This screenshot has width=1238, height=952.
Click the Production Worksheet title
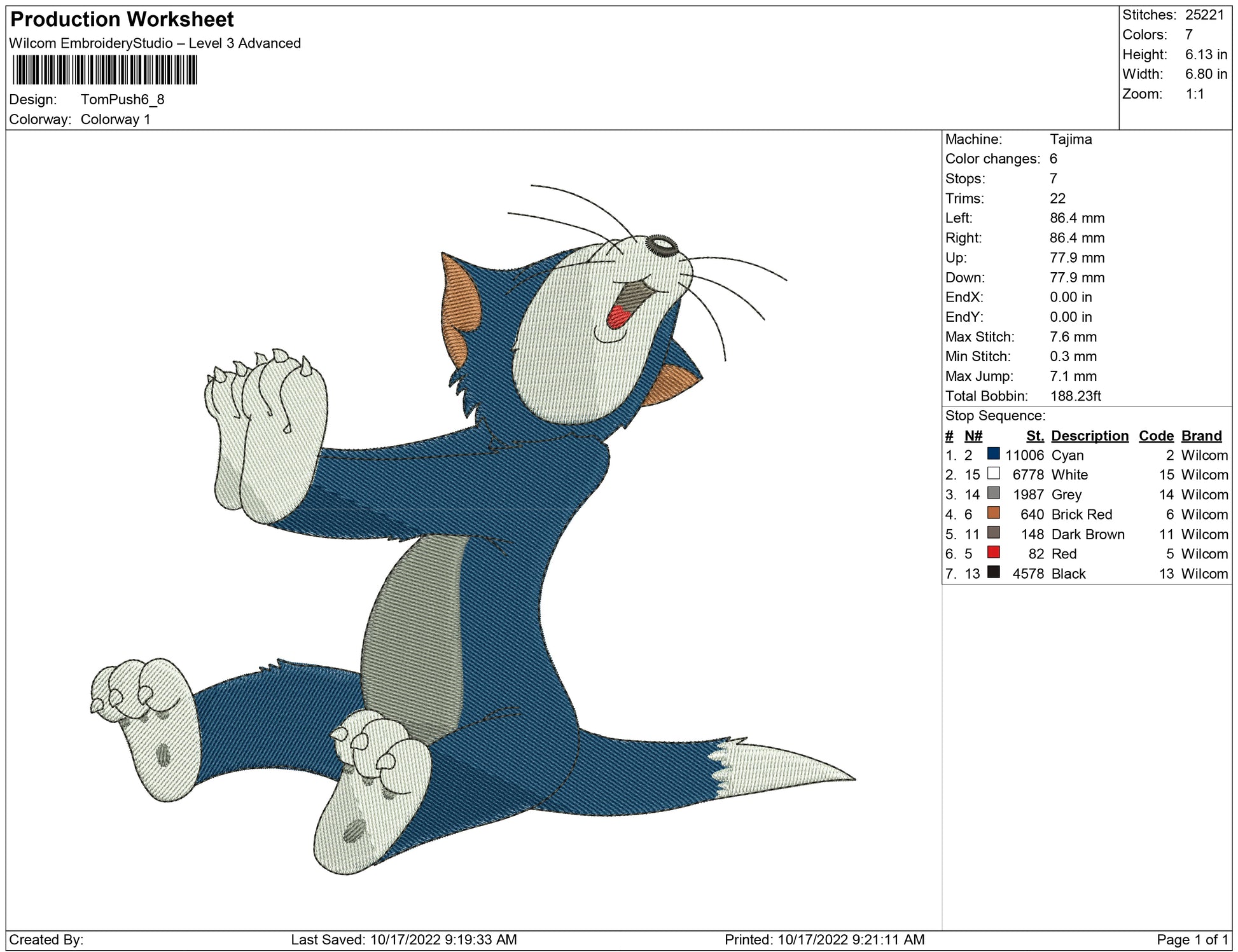point(122,19)
